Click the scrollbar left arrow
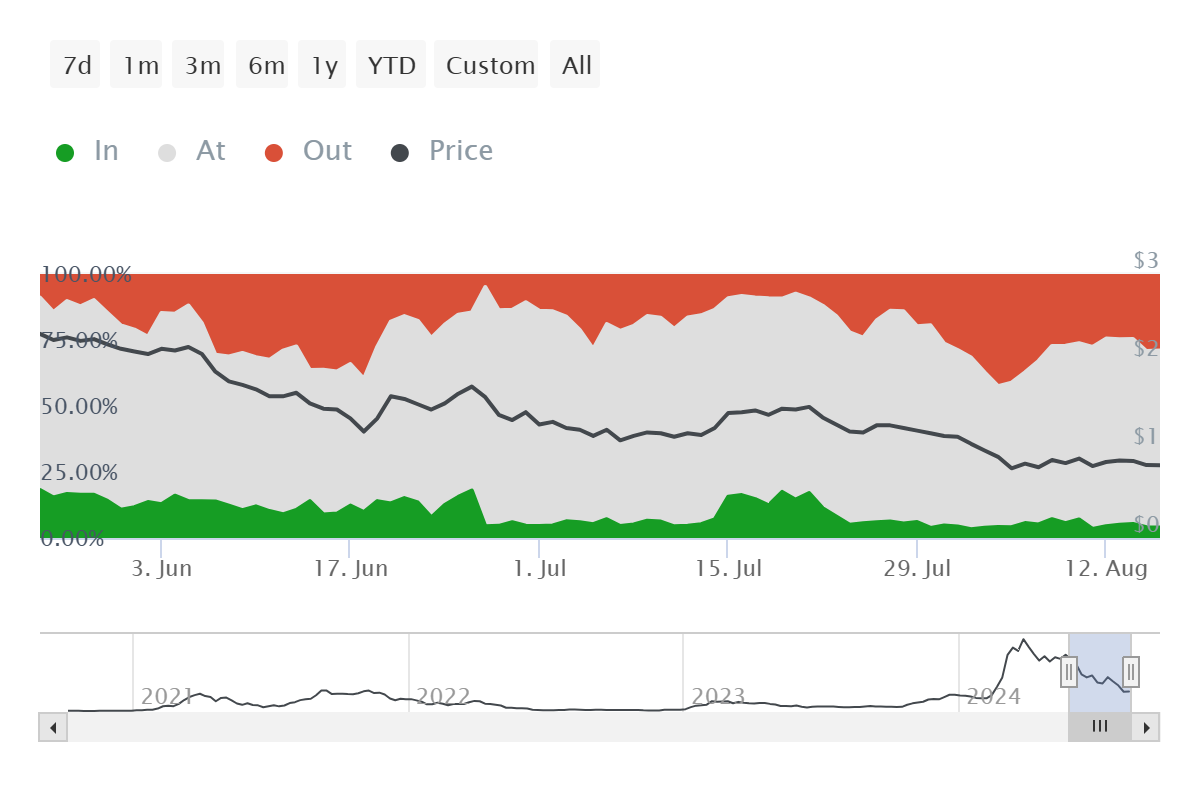 [x=53, y=727]
